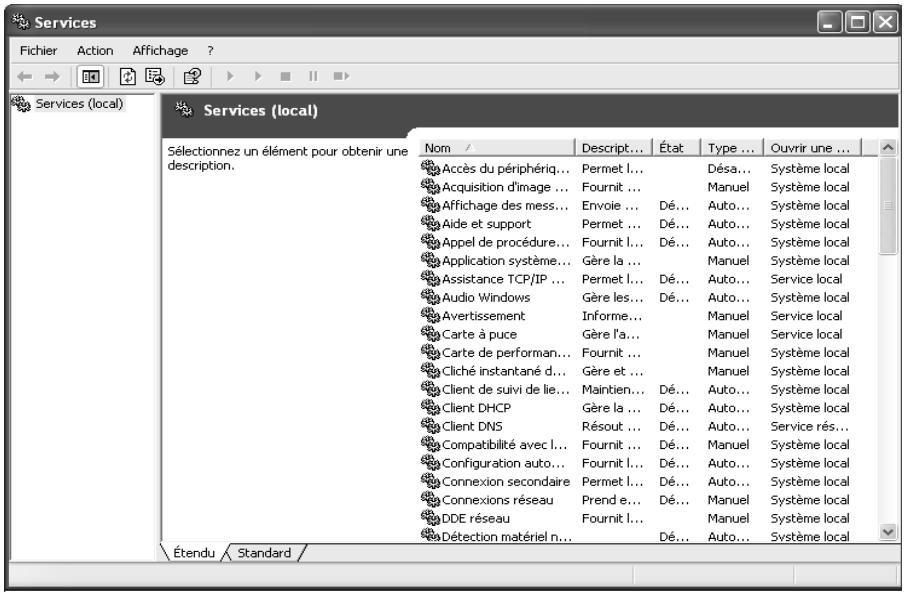This screenshot has height=595, width=906.
Task: Click Prend e... description of Connexions réseau
Action: point(611,500)
